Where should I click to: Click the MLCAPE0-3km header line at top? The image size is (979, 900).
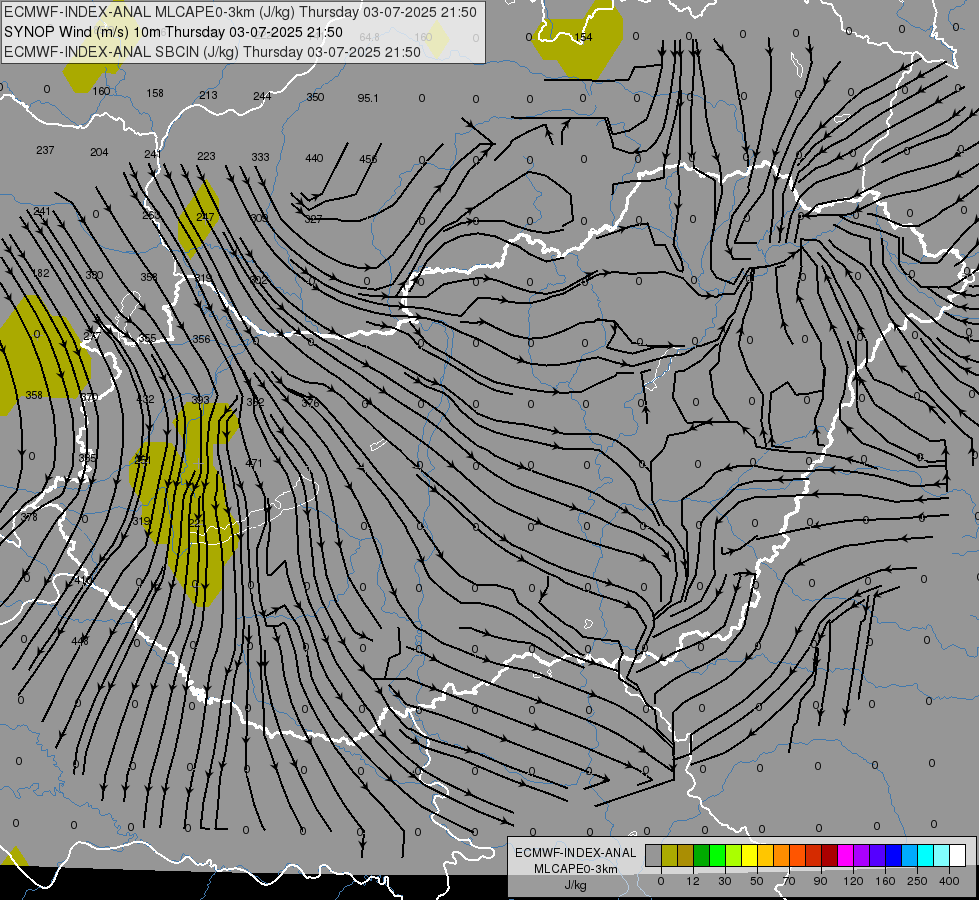coord(240,12)
